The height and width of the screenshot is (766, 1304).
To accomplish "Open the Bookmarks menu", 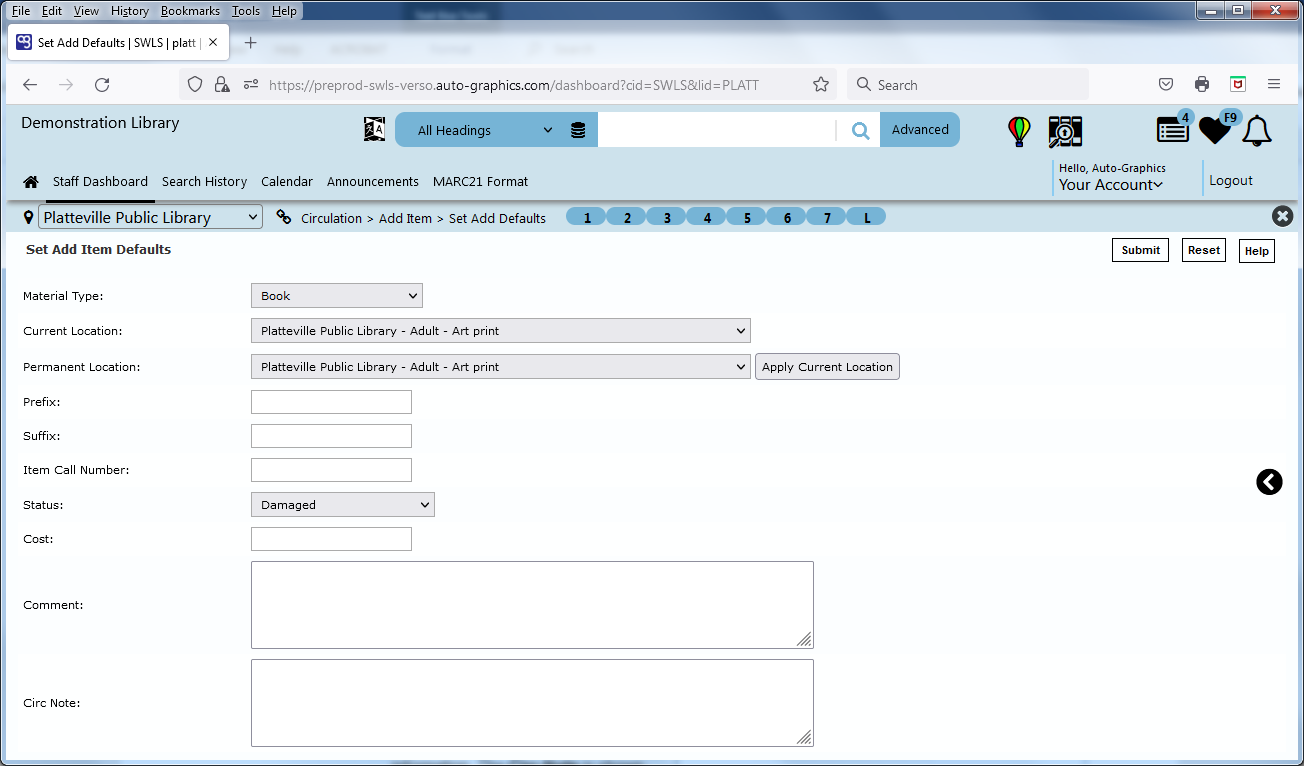I will click(190, 11).
